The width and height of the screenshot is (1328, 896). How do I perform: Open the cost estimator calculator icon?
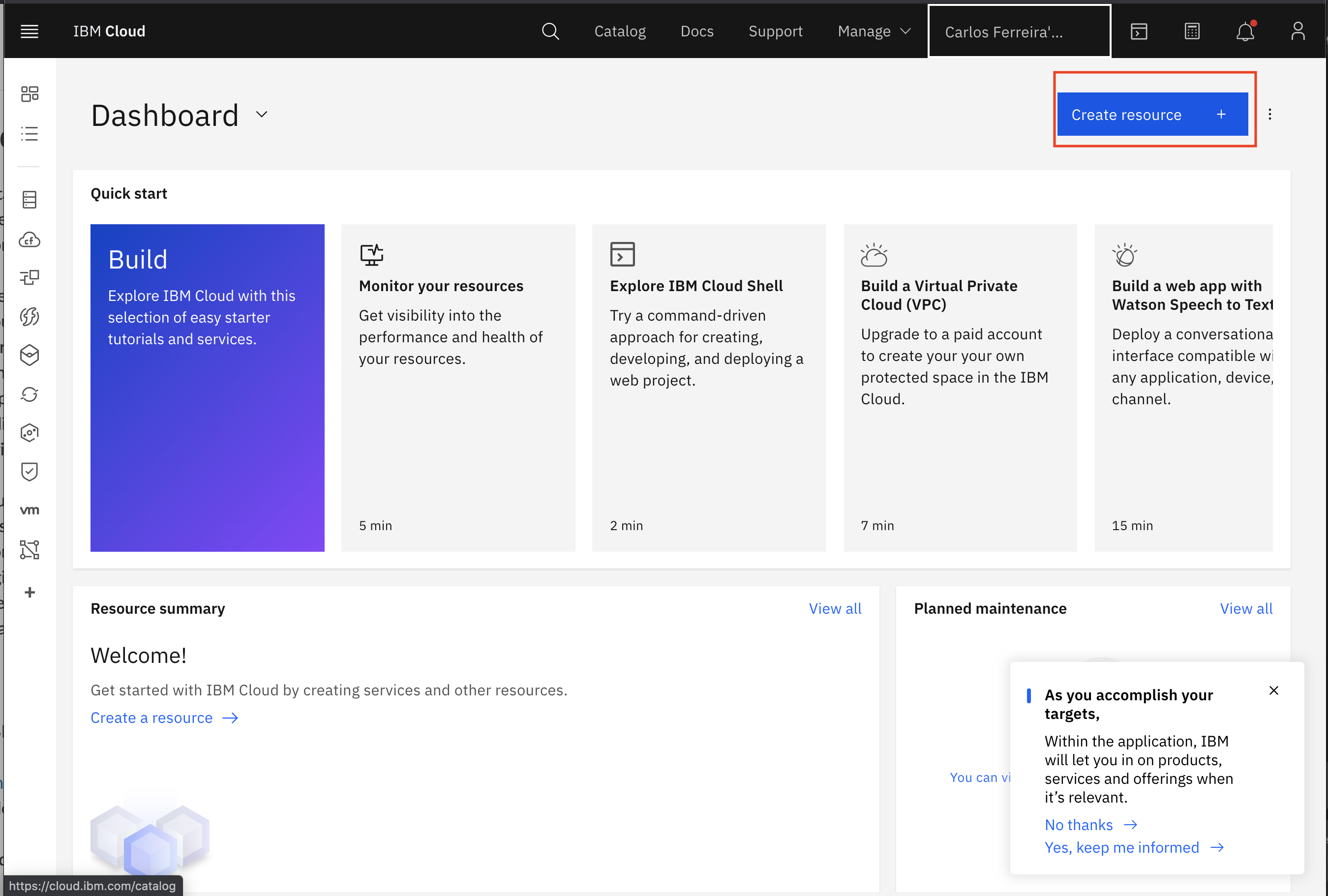1192,31
